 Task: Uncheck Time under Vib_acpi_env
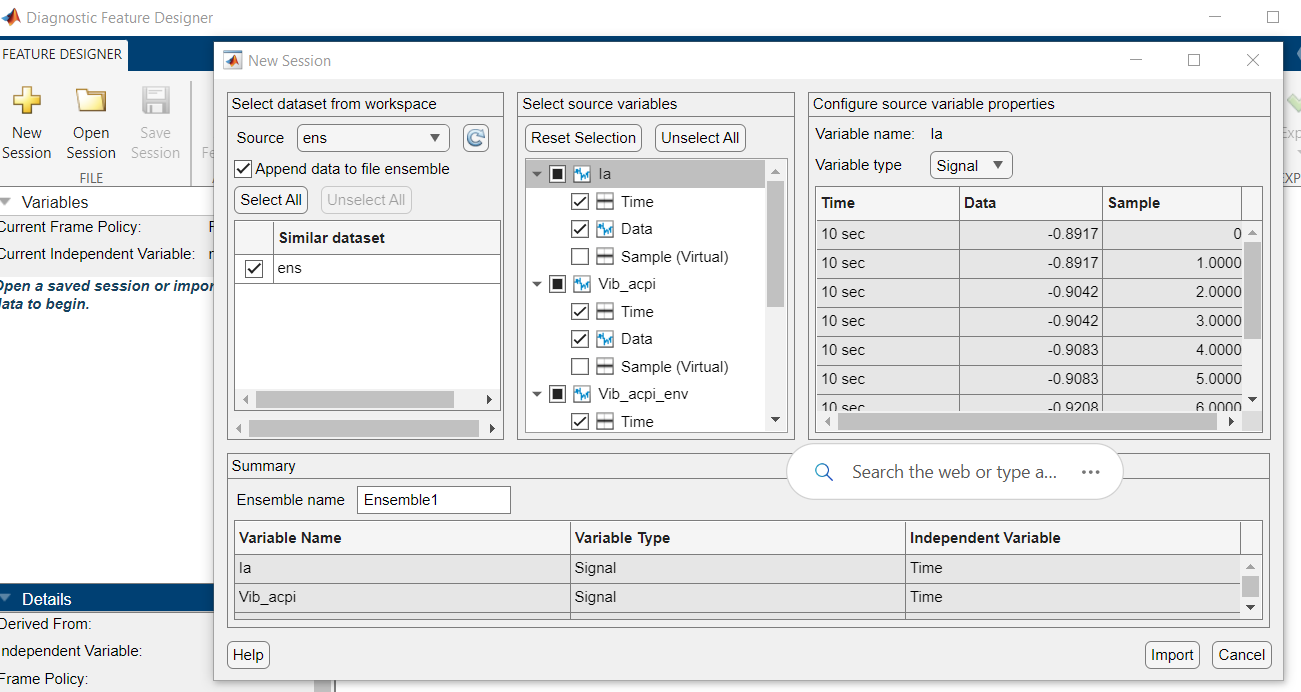click(580, 422)
